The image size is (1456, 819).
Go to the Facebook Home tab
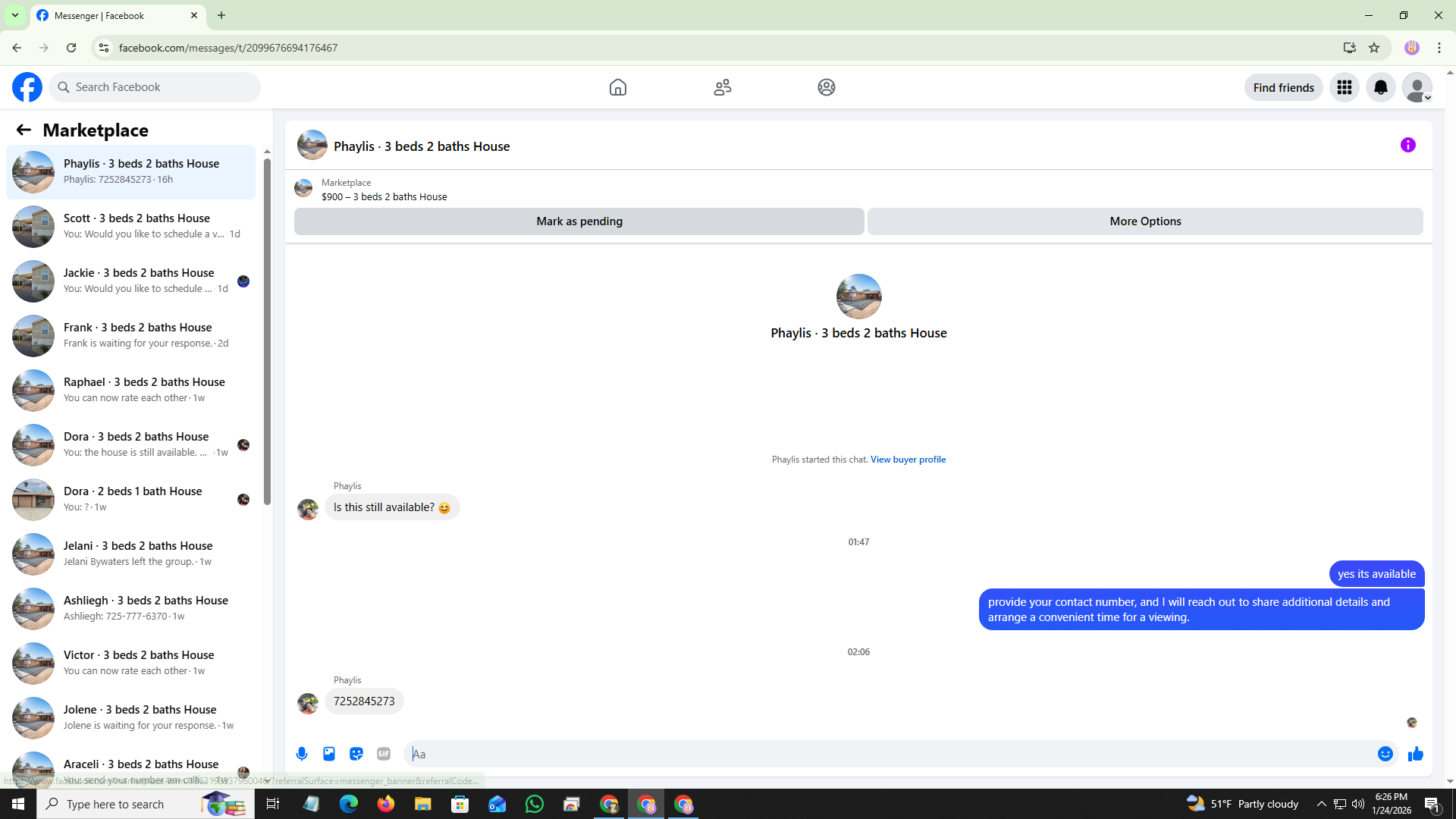[x=617, y=87]
